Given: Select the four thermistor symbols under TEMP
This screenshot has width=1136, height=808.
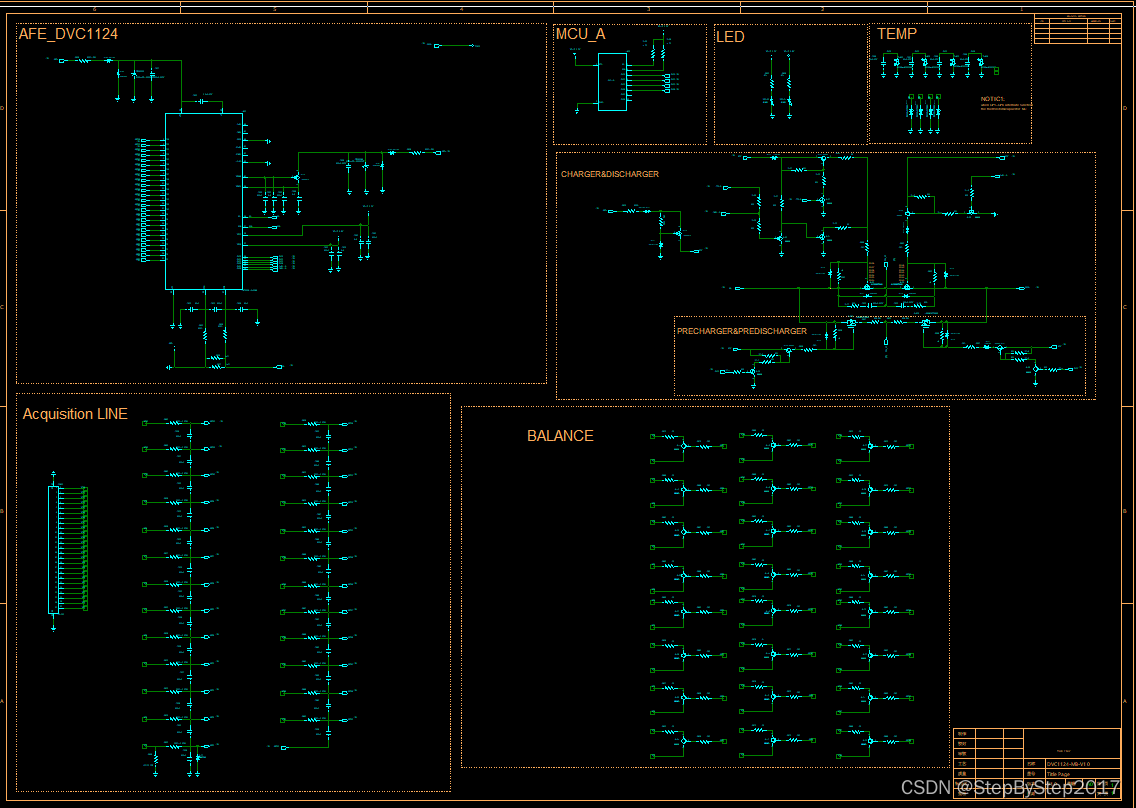Looking at the screenshot, I should 923,112.
